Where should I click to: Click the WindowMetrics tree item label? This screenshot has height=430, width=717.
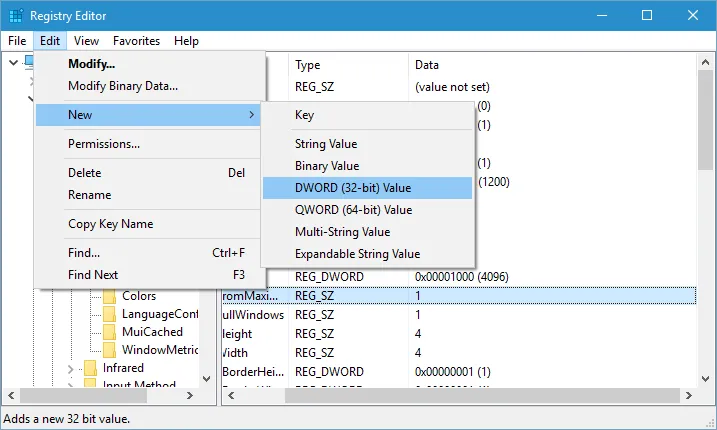160,350
